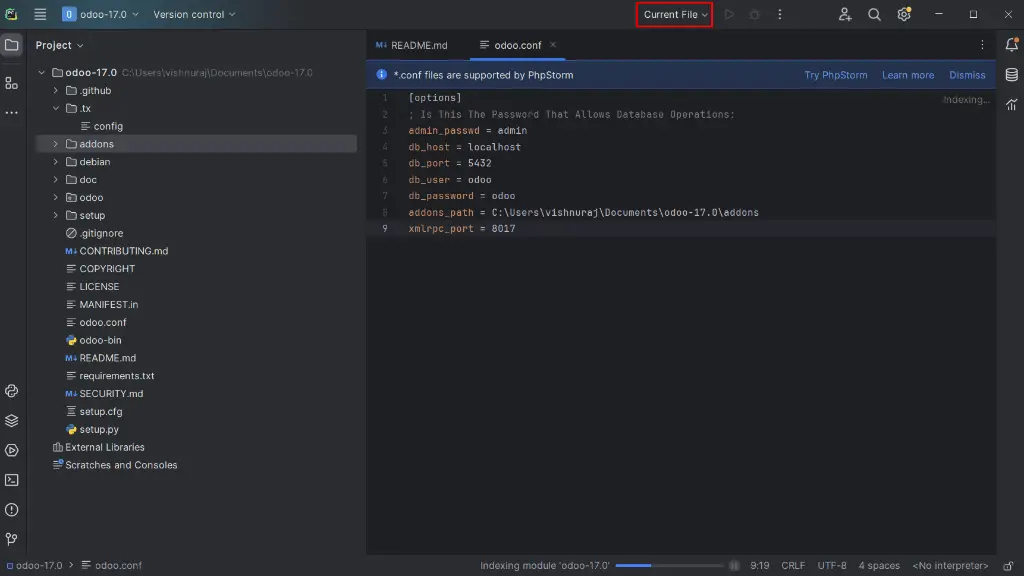The height and width of the screenshot is (576, 1024).
Task: Open the Python Packages tool window
Action: coord(12,421)
